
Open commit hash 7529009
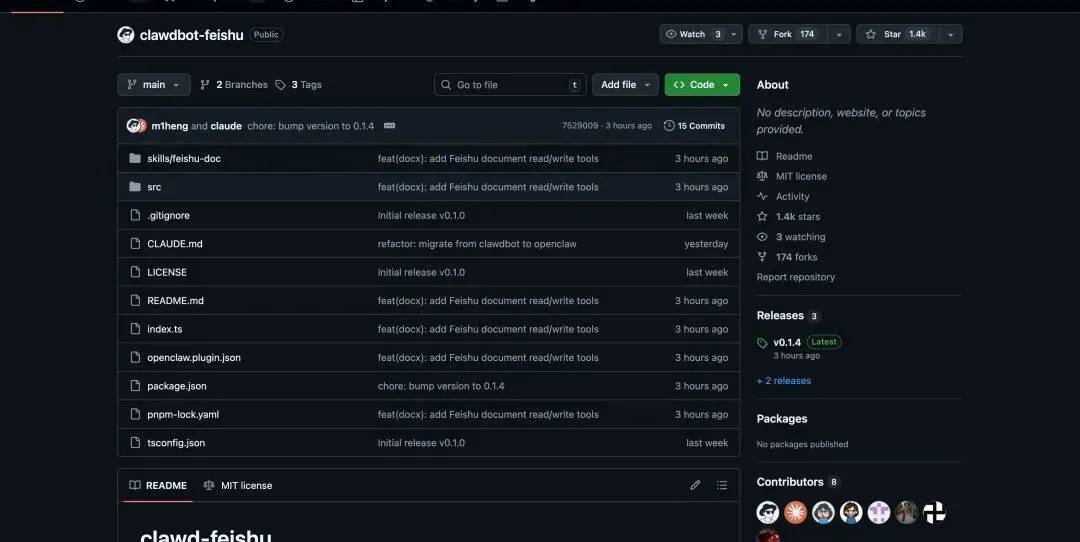click(x=580, y=126)
